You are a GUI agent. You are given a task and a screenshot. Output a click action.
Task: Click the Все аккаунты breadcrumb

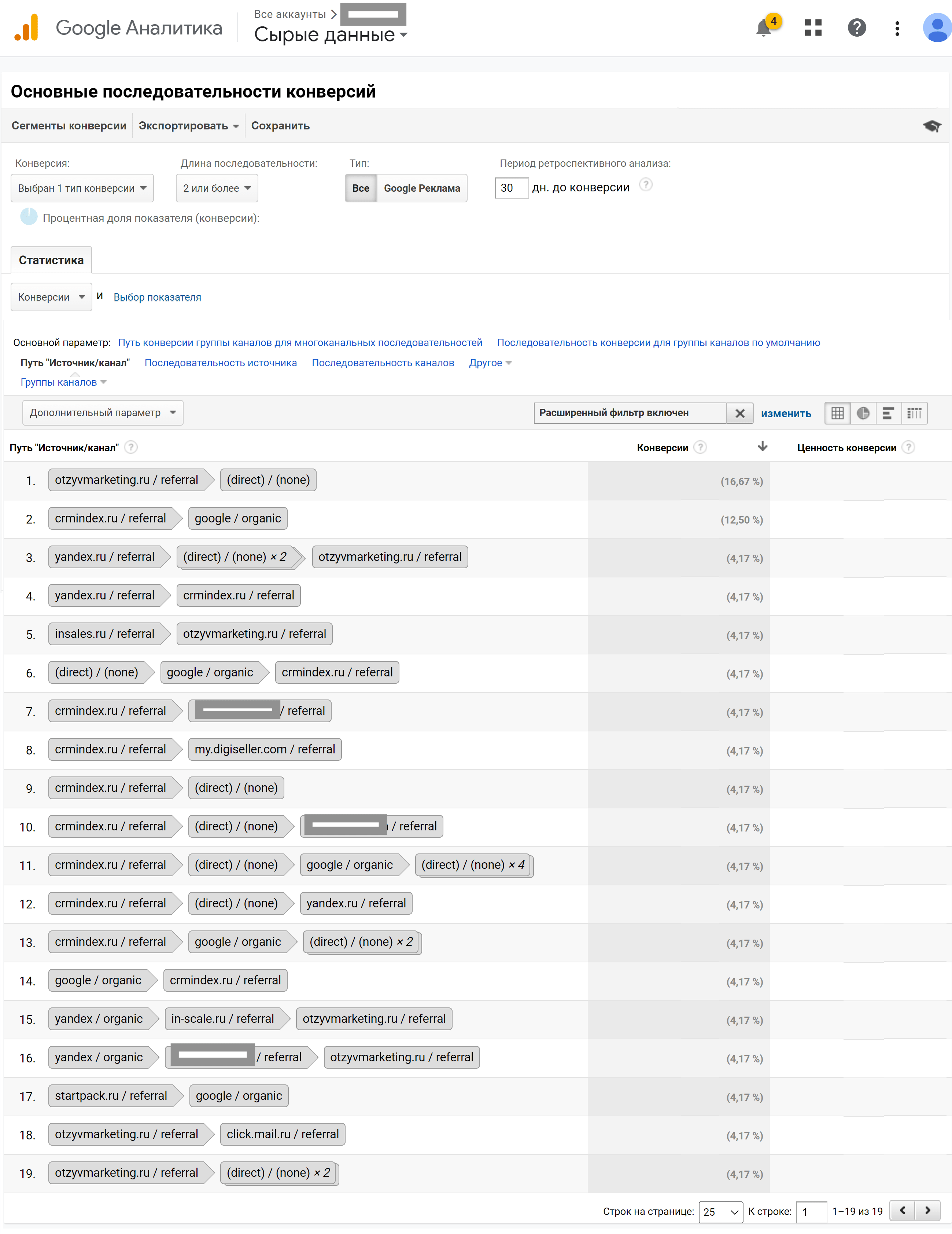289,14
